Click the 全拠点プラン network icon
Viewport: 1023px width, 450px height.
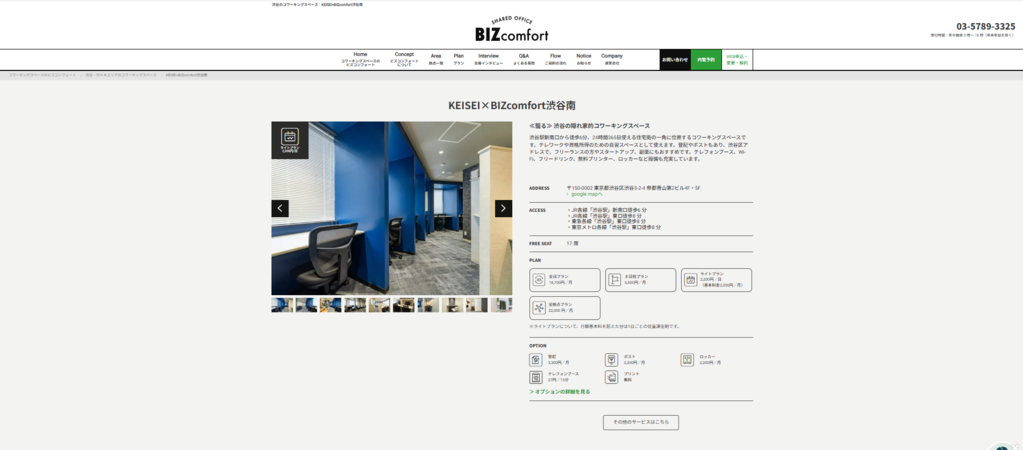click(x=539, y=308)
